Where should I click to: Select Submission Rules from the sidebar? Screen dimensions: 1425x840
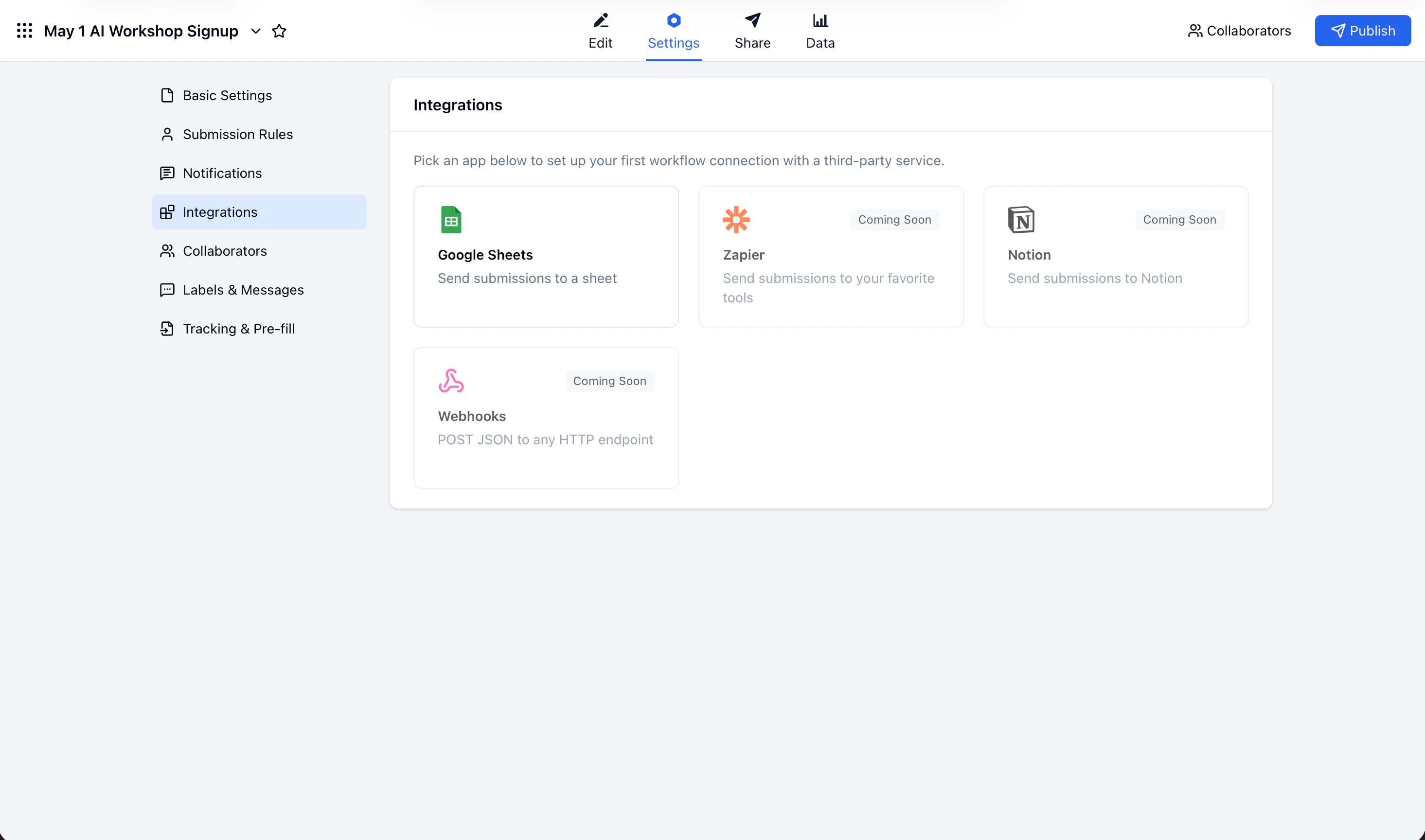tap(237, 134)
